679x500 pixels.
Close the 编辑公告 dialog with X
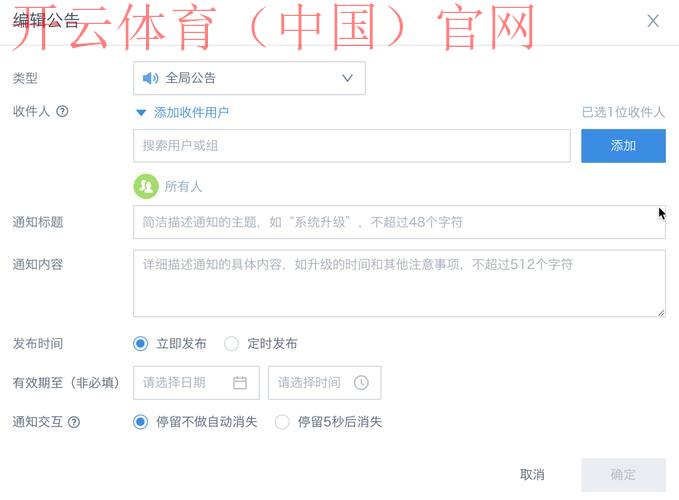(x=653, y=21)
